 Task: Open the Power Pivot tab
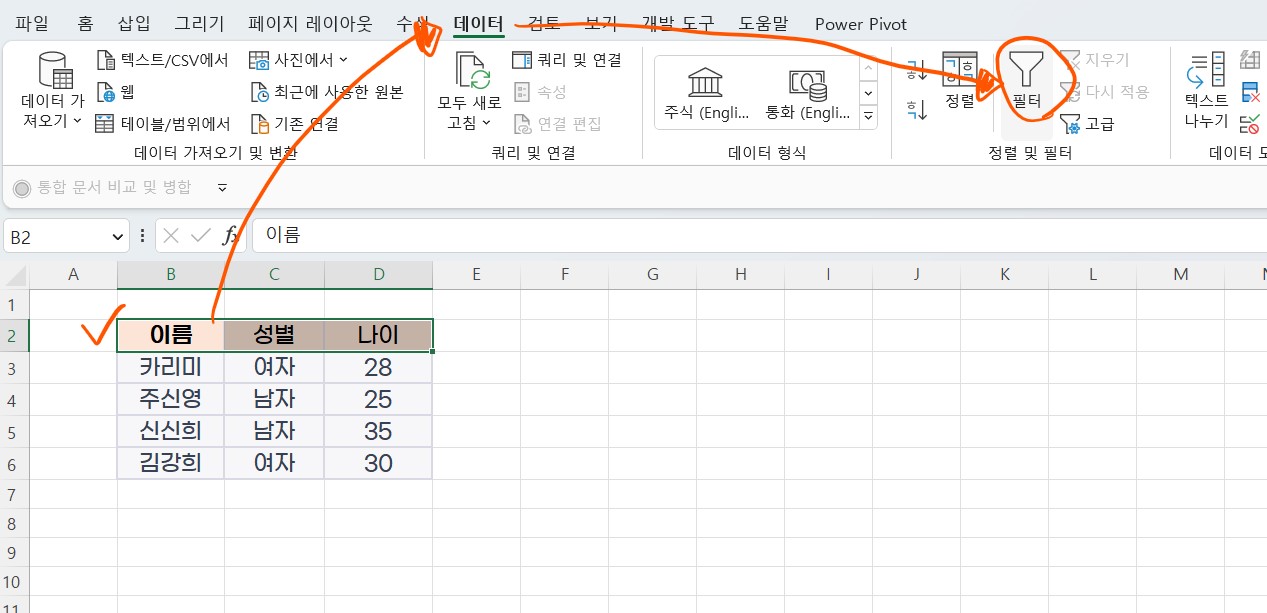click(860, 23)
